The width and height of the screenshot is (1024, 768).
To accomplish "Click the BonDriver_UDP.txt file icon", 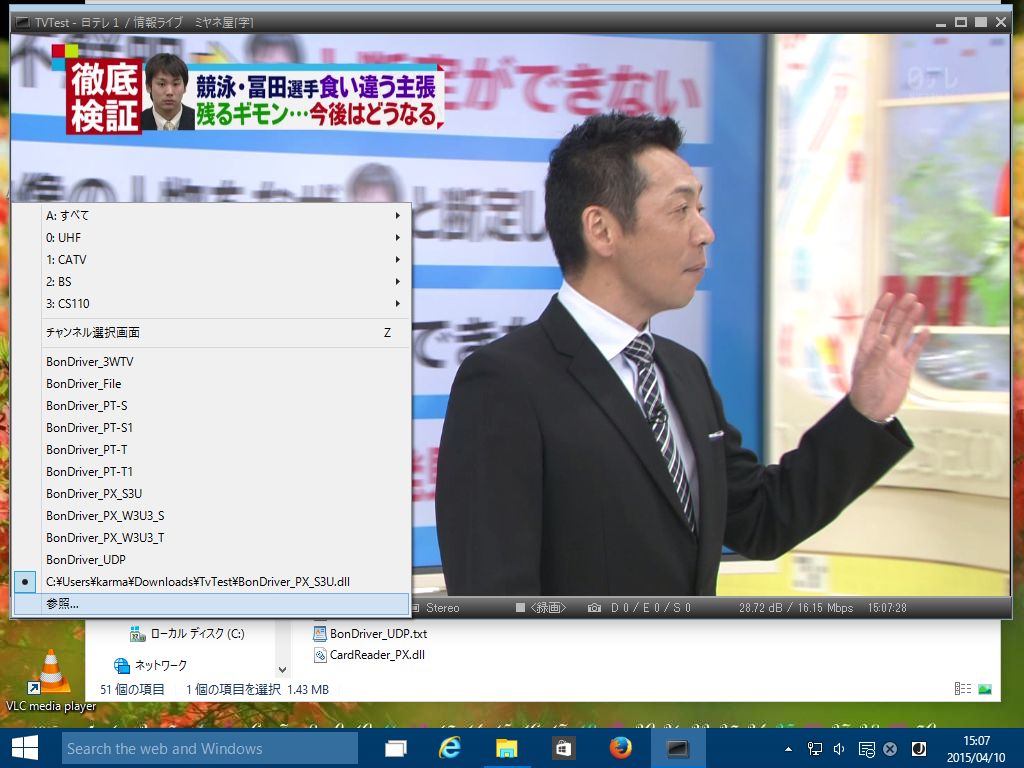I will pos(320,633).
